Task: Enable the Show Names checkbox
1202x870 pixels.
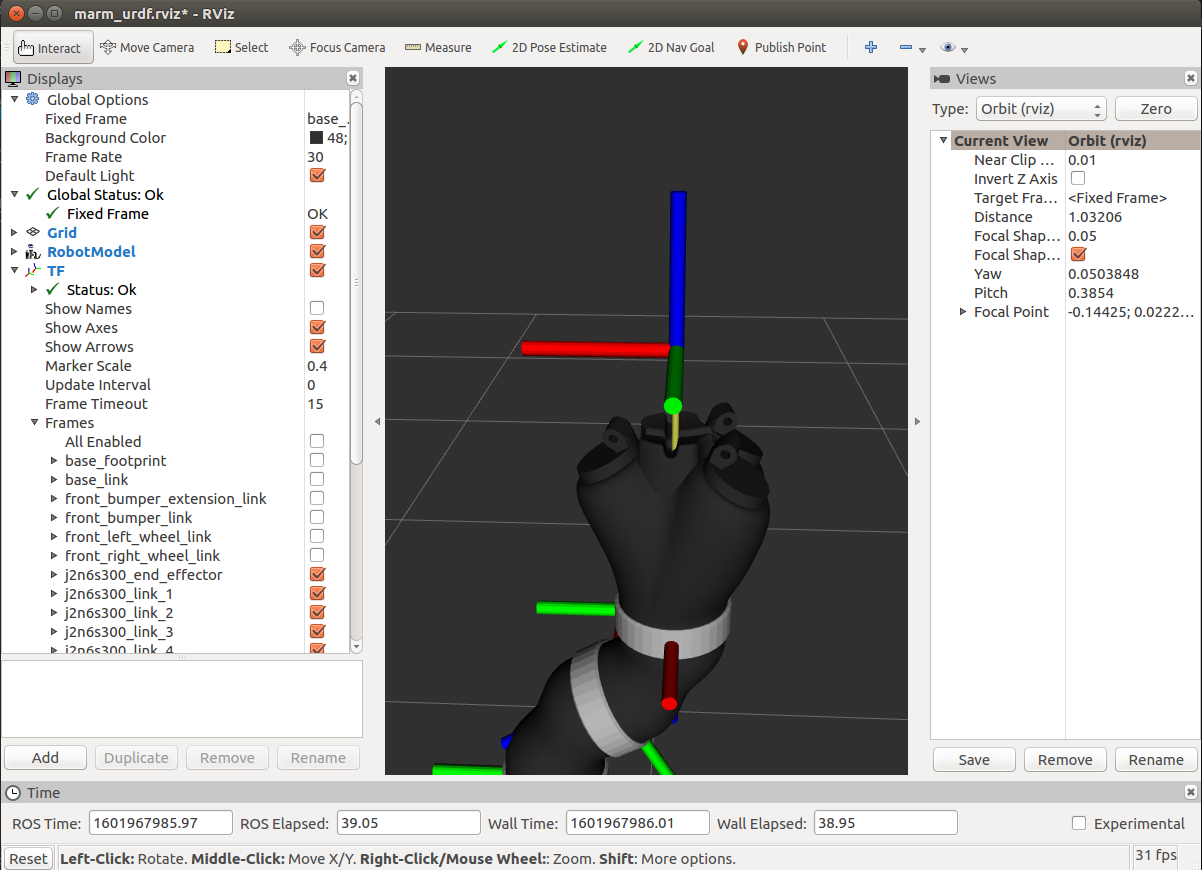Action: pyautogui.click(x=317, y=308)
